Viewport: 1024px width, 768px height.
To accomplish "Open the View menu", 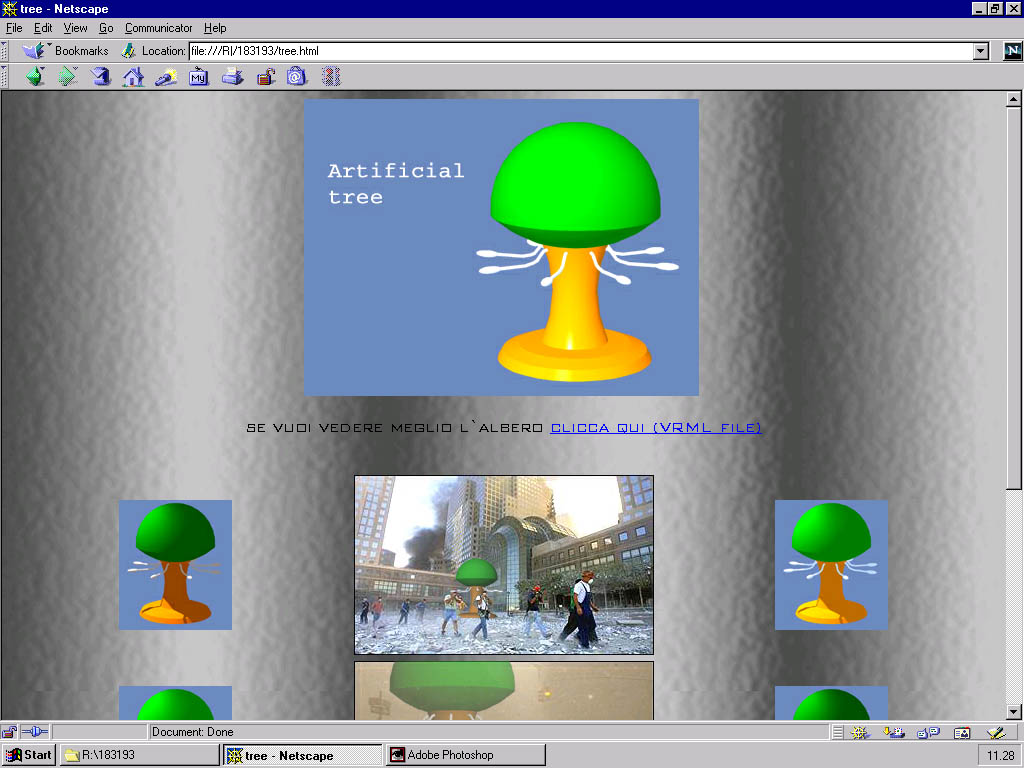I will tap(75, 28).
